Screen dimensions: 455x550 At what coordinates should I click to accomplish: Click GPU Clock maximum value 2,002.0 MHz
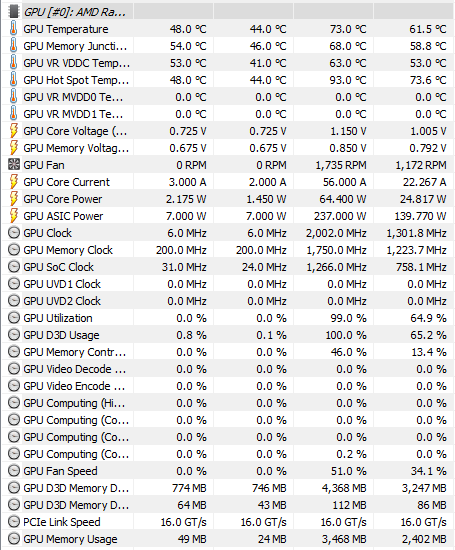[x=336, y=233]
